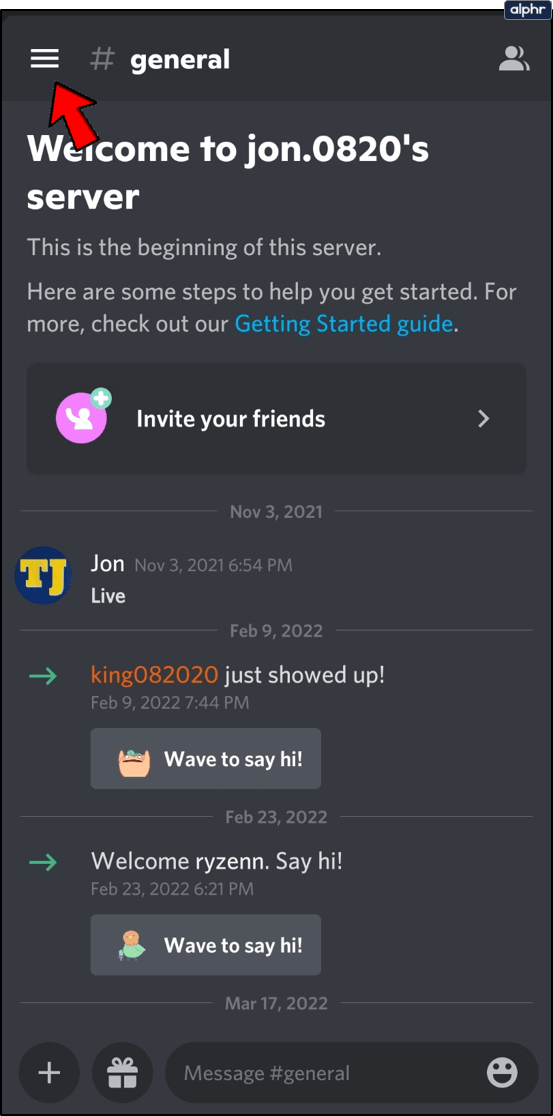Open the Invite your friends card
Viewport: 553px width, 1116px height.
276,418
